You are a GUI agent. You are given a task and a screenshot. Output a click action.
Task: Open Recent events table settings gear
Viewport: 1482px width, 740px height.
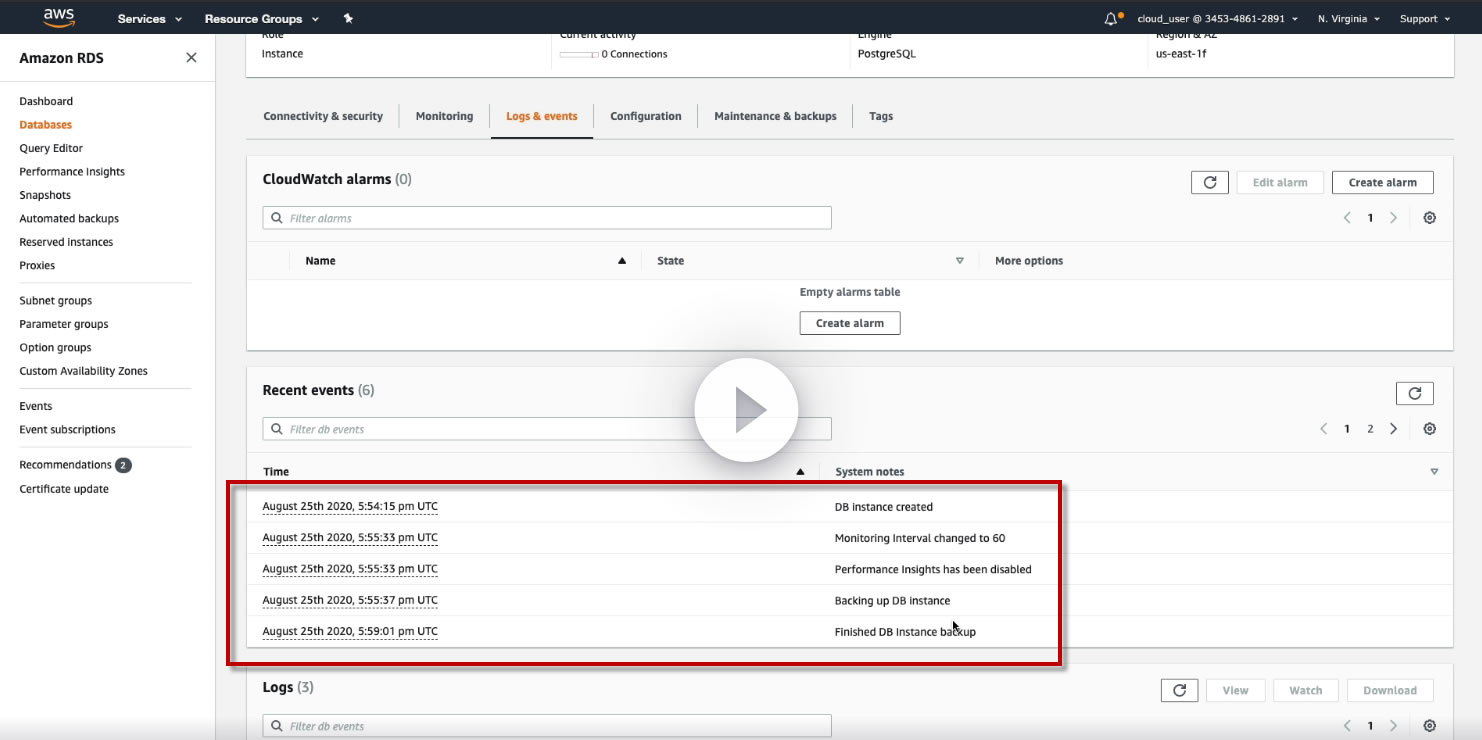(1429, 429)
